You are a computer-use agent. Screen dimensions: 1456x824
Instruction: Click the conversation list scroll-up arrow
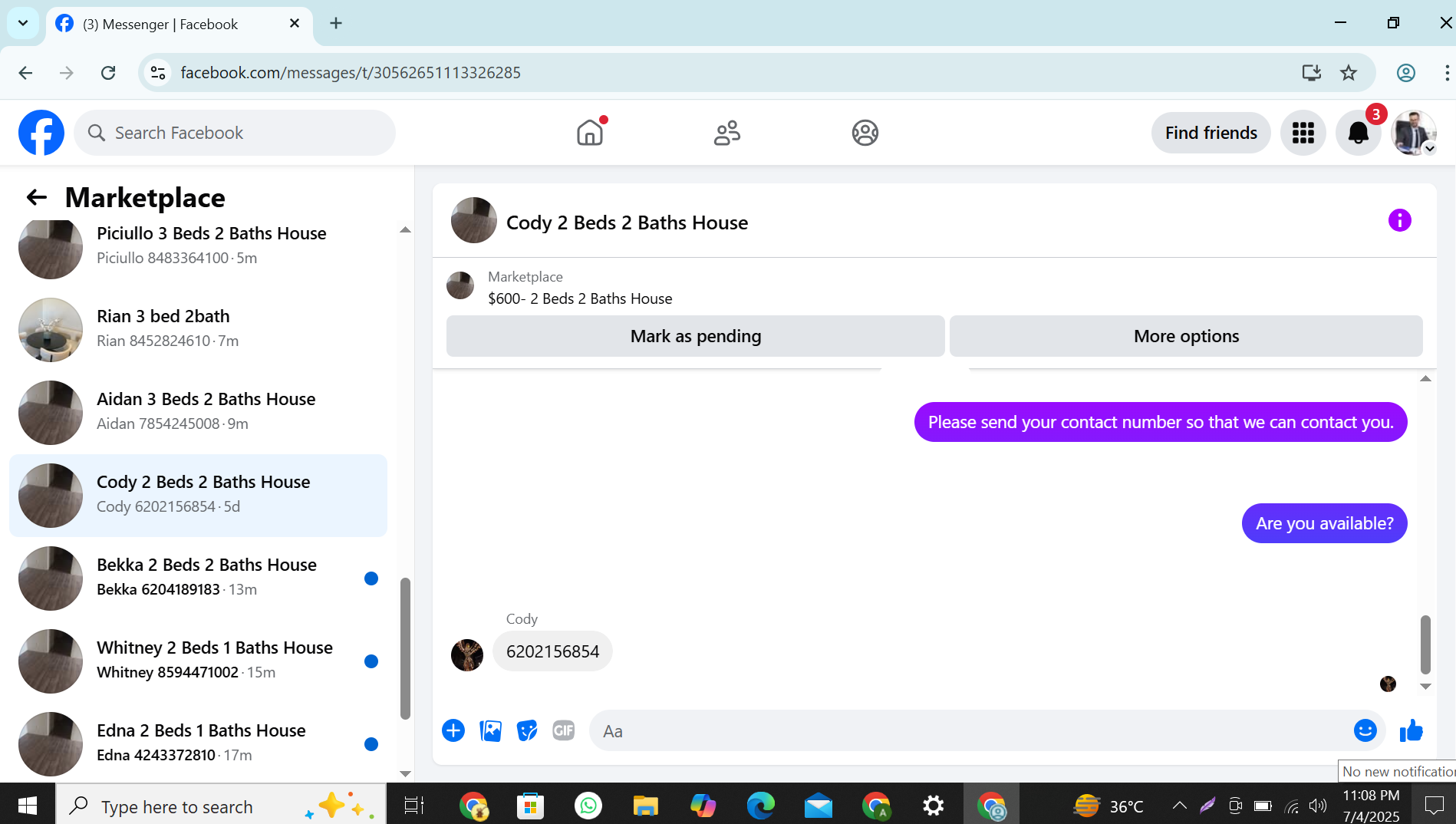pyautogui.click(x=405, y=230)
